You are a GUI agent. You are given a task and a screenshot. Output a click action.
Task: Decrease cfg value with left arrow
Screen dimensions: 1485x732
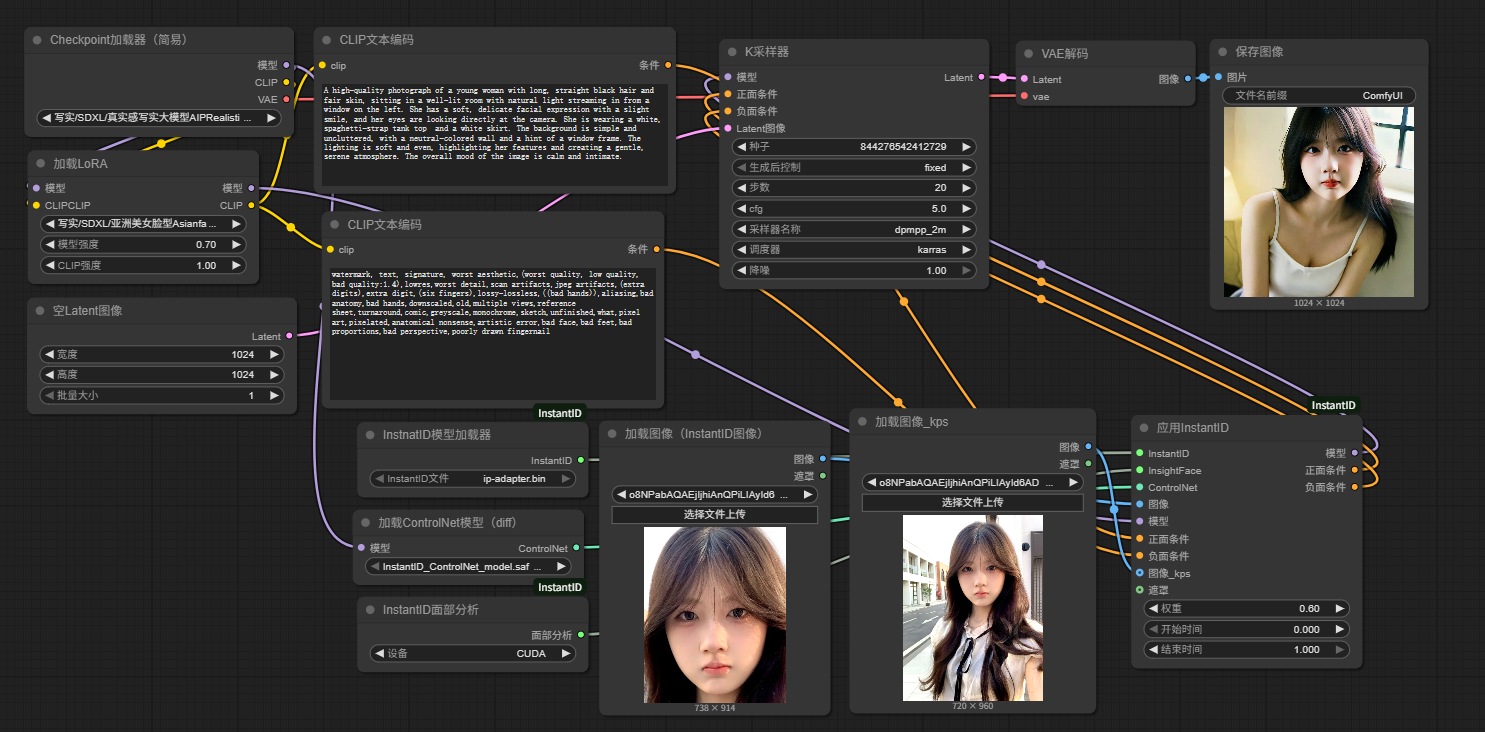(x=741, y=209)
